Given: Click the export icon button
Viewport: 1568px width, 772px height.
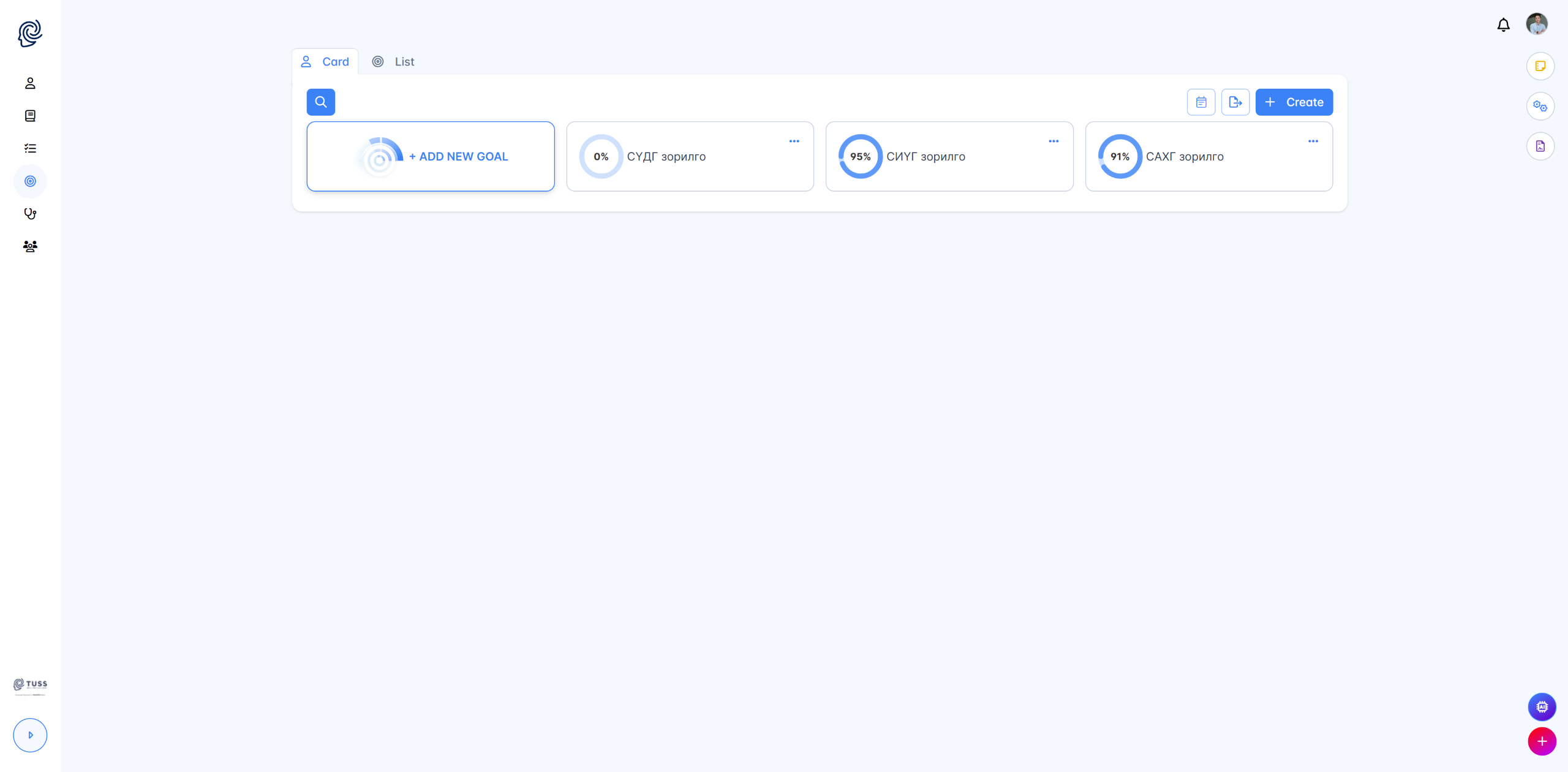Looking at the screenshot, I should click(x=1235, y=102).
